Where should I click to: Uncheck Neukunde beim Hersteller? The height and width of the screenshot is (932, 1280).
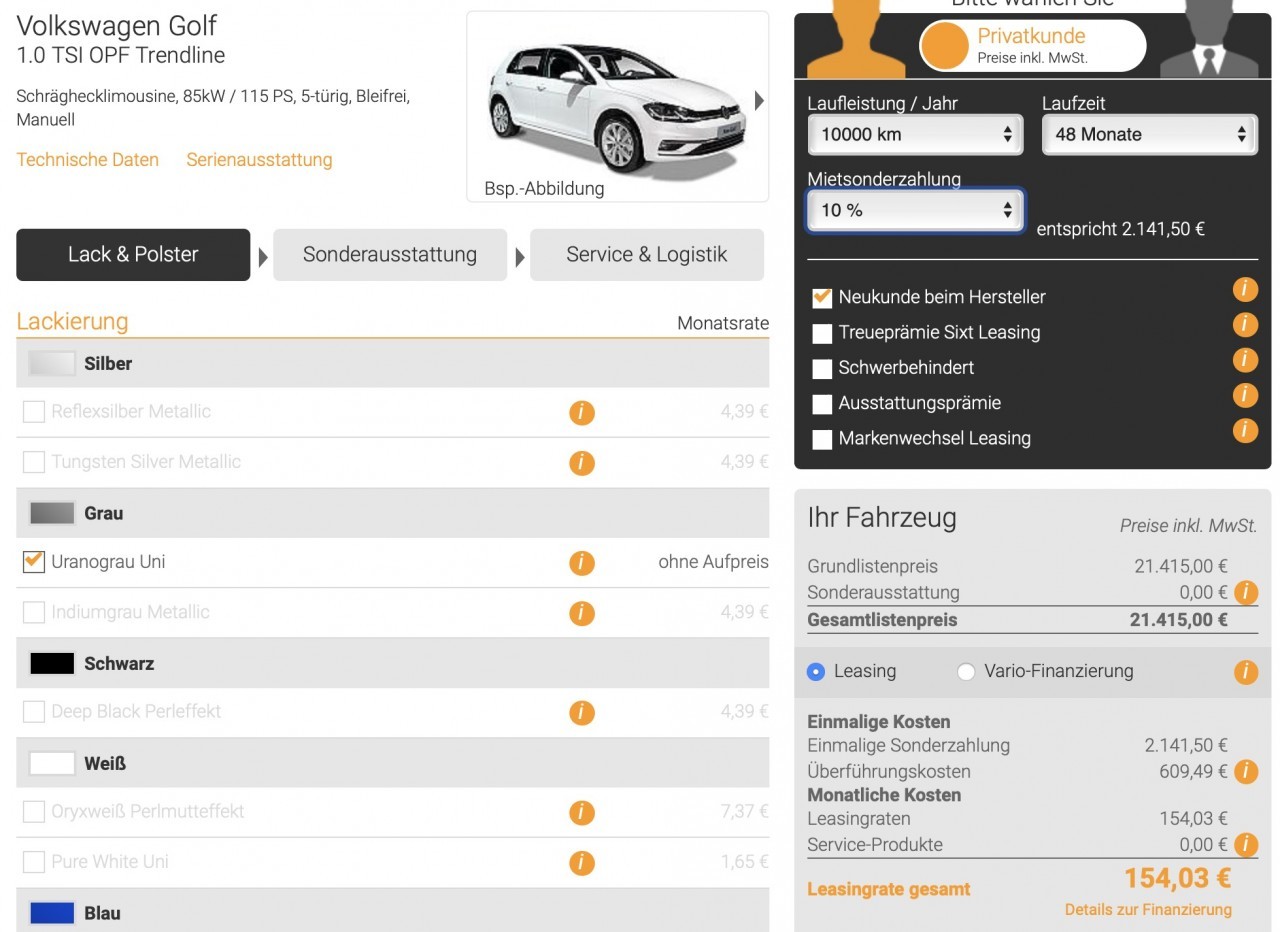pyautogui.click(x=822, y=298)
